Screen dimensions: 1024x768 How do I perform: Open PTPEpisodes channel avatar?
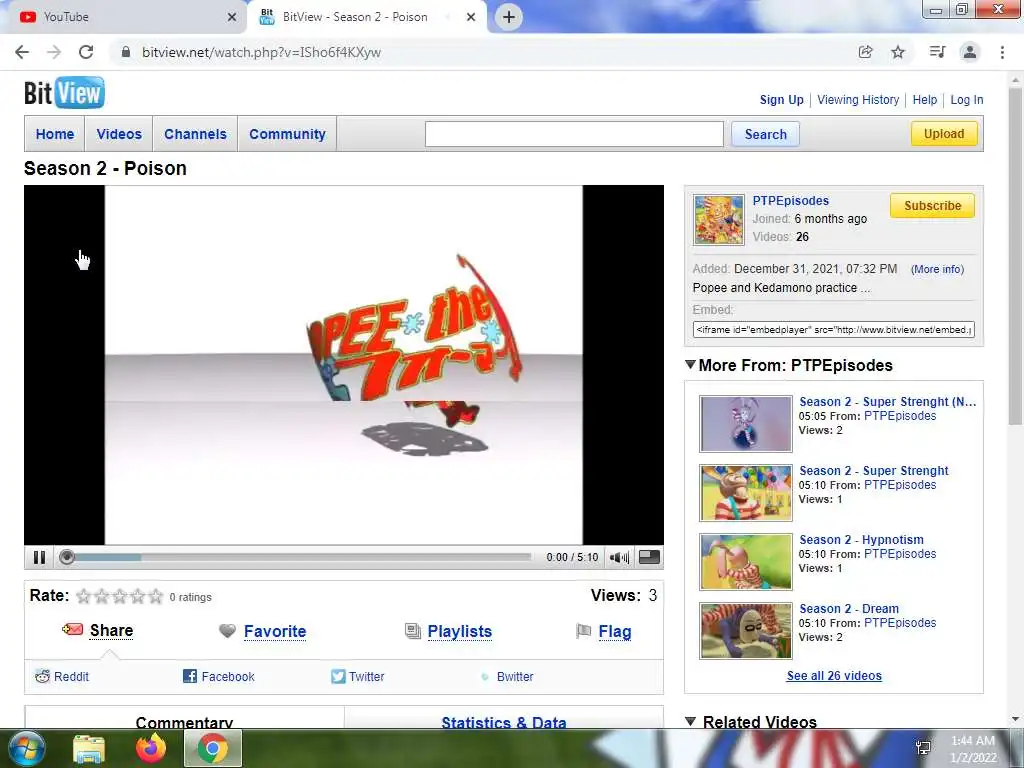718,219
